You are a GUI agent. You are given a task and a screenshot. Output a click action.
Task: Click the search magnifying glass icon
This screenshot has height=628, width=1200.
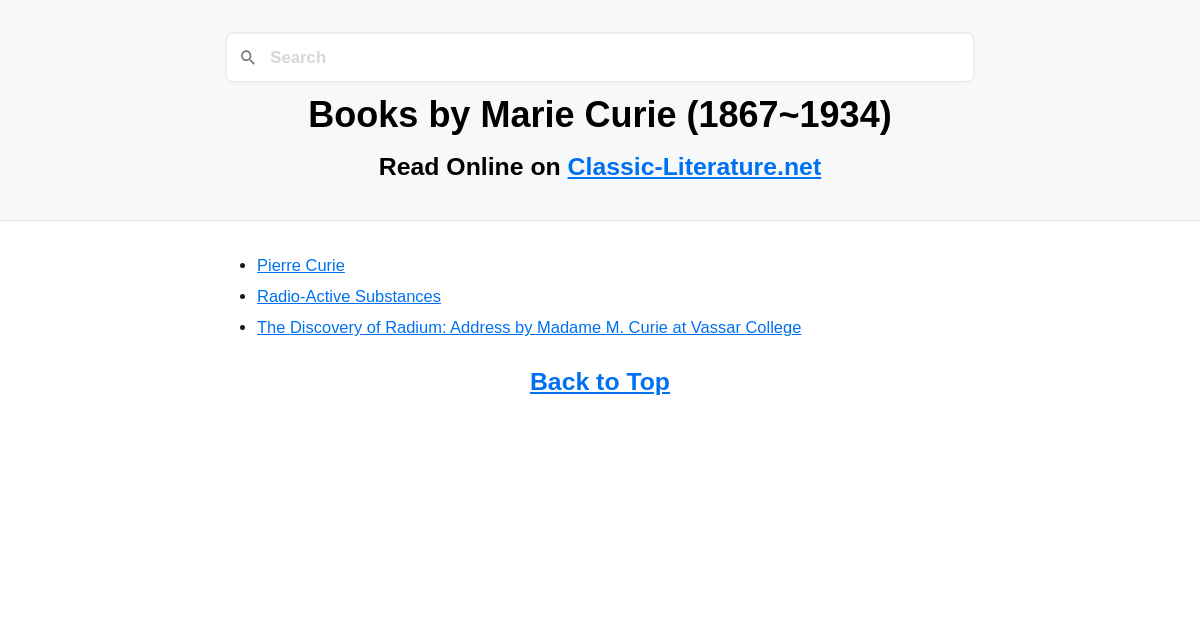[248, 57]
